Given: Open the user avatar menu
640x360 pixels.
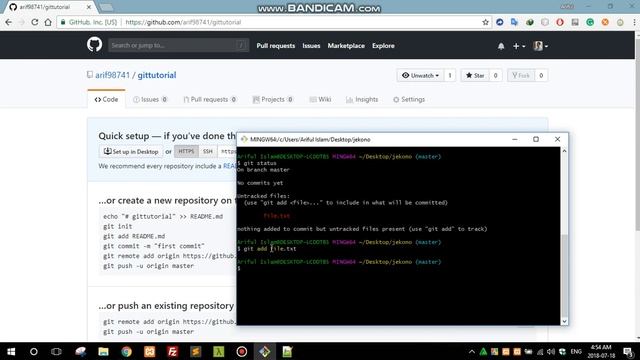Looking at the screenshot, I should pyautogui.click(x=540, y=46).
